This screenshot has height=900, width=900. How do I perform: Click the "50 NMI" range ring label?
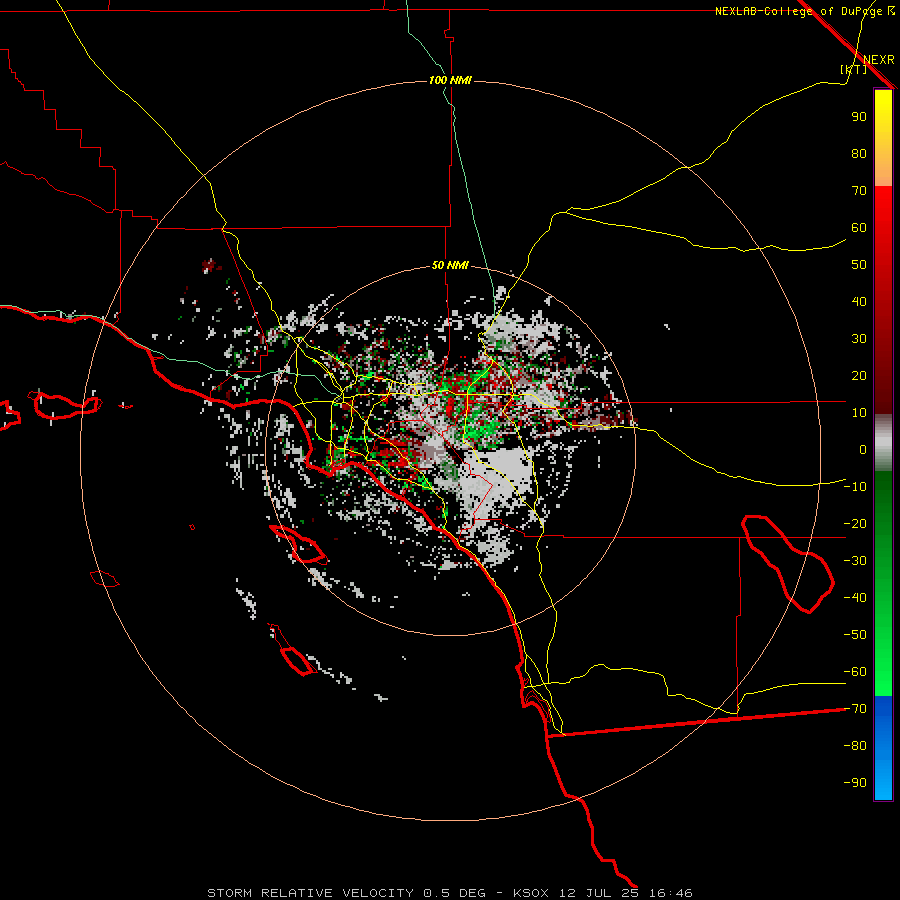[450, 265]
